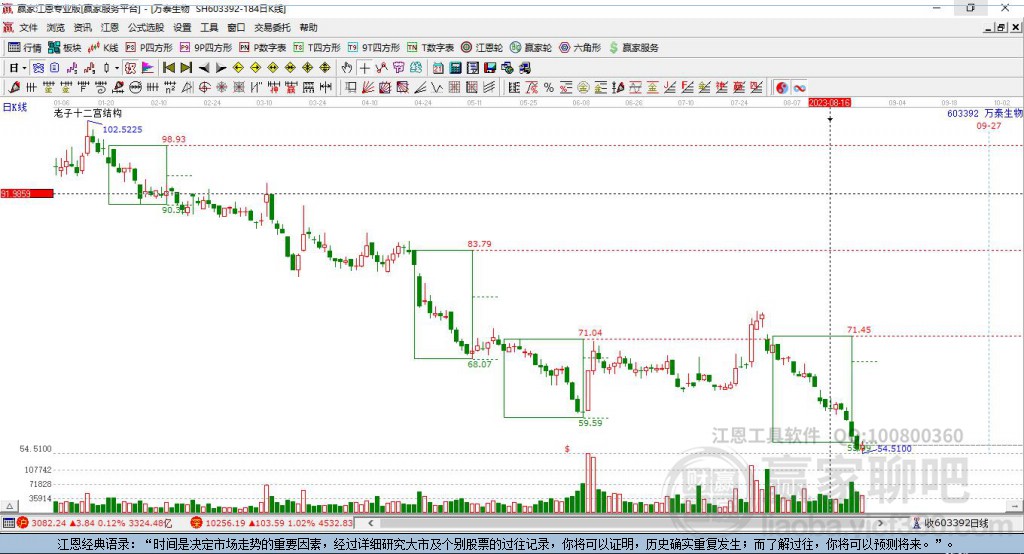This screenshot has height=554, width=1024.
Task: Click the yin-yang red blue icon
Action: click(x=782, y=88)
